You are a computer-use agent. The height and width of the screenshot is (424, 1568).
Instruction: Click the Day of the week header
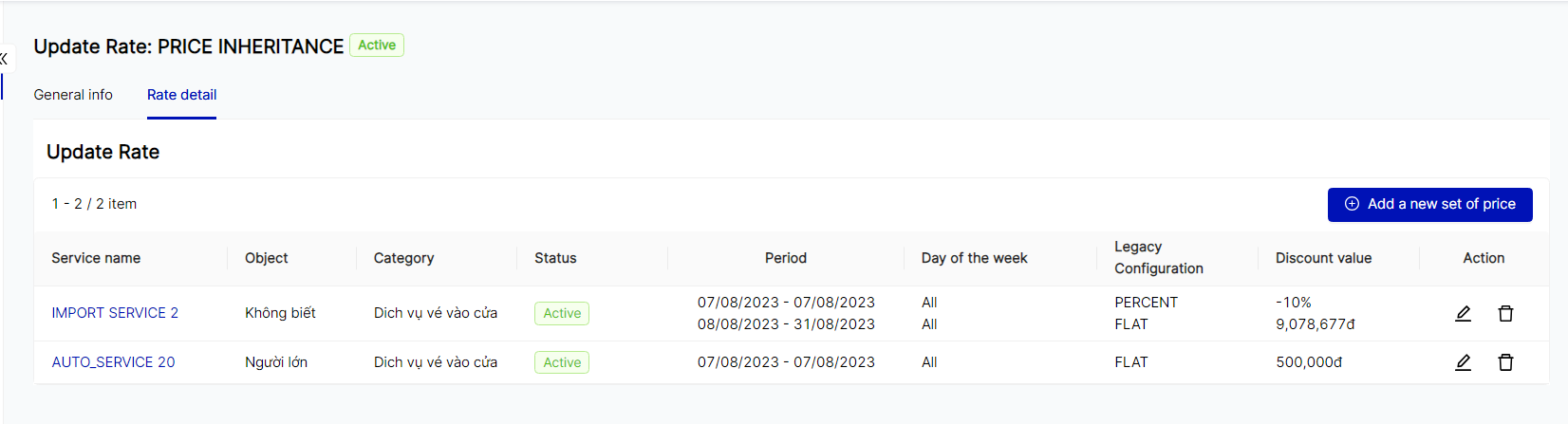[x=974, y=258]
